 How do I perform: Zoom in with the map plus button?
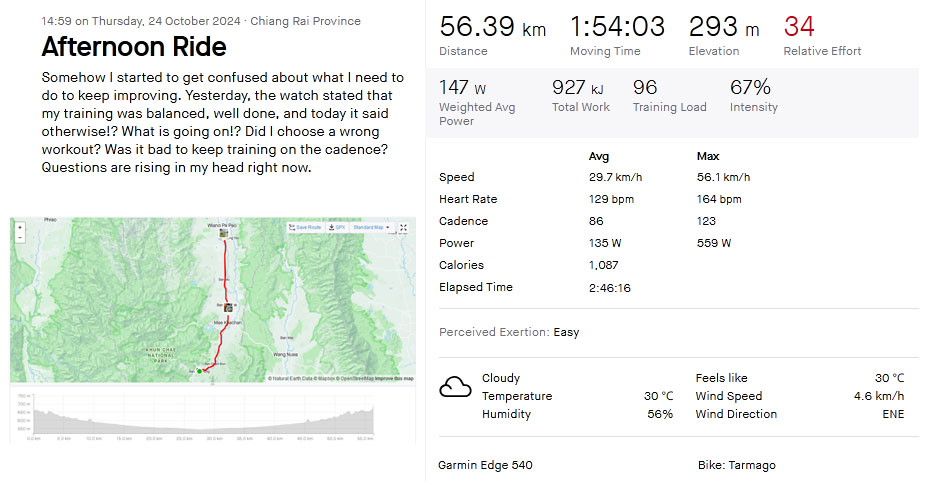click(x=20, y=227)
